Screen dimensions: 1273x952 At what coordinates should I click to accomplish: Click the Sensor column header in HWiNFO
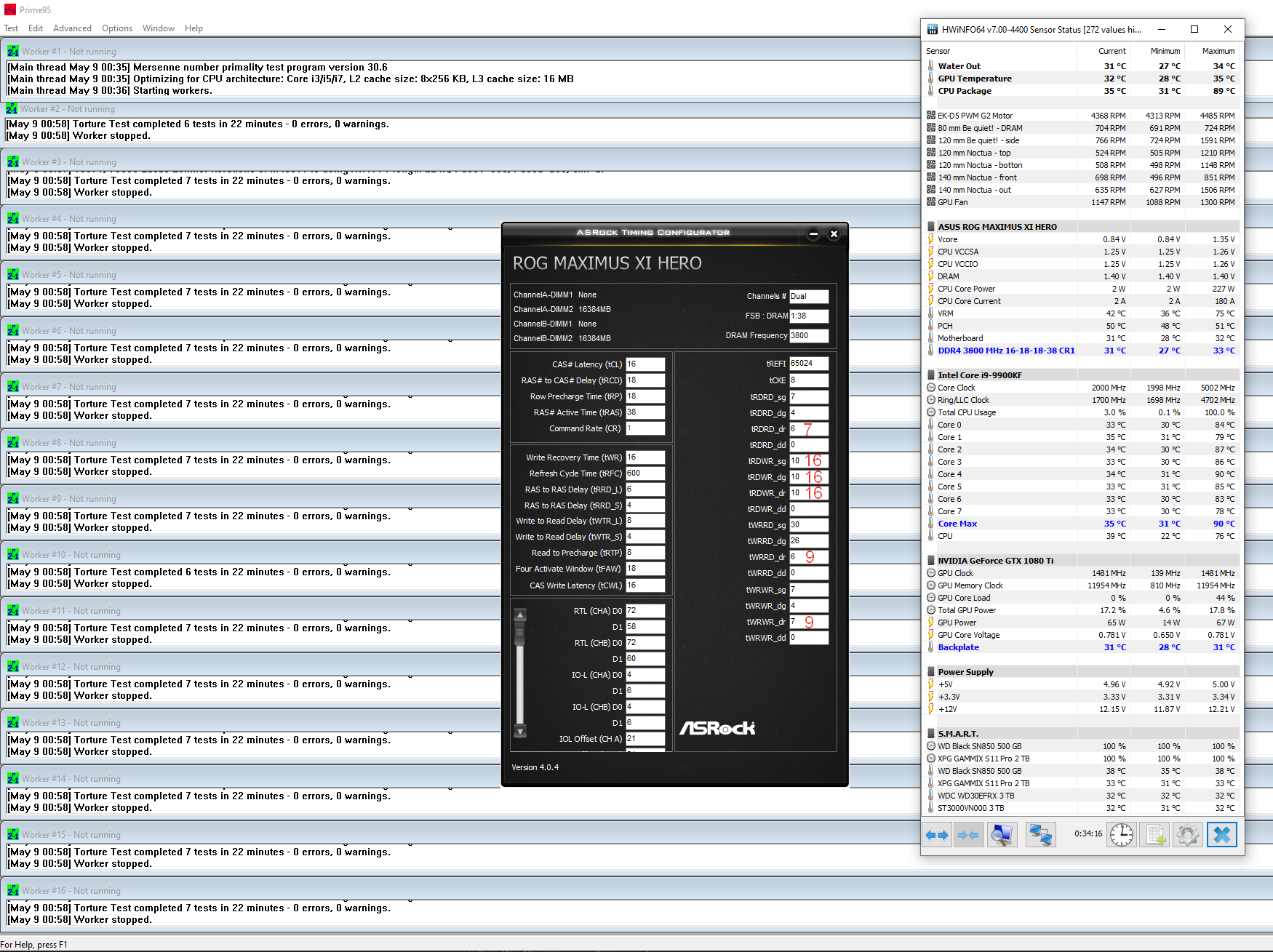1000,51
